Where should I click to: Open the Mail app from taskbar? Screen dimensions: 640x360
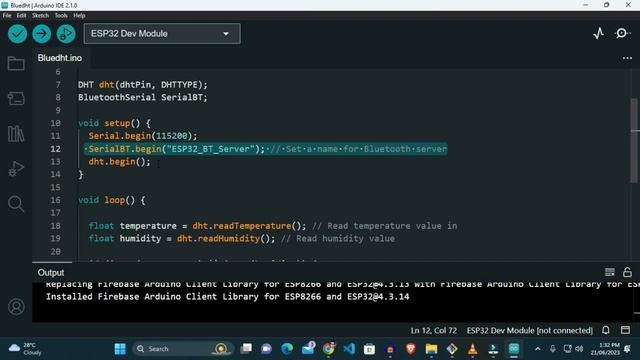pyautogui.click(x=308, y=349)
